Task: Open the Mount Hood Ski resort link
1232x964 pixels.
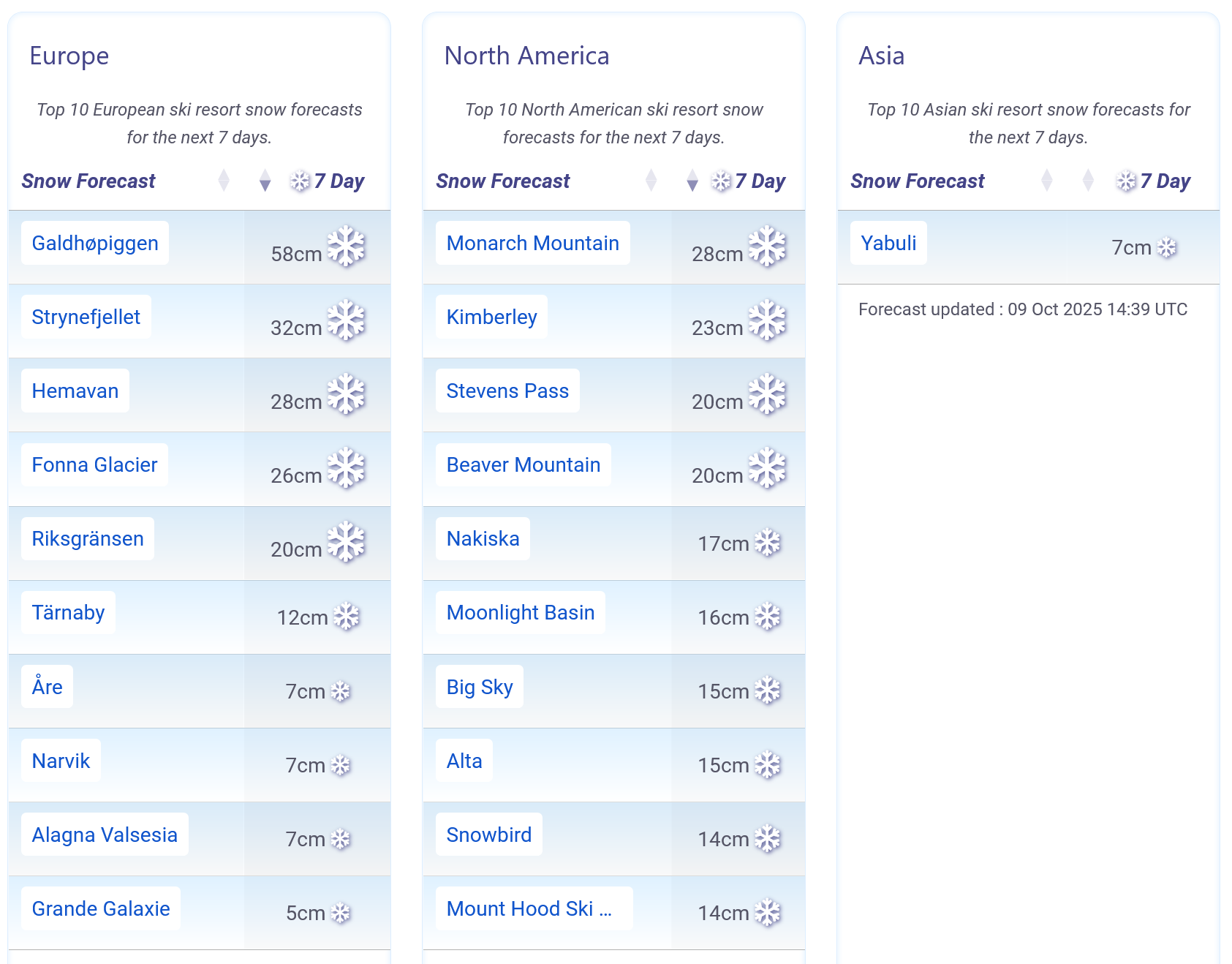Action: (x=529, y=908)
